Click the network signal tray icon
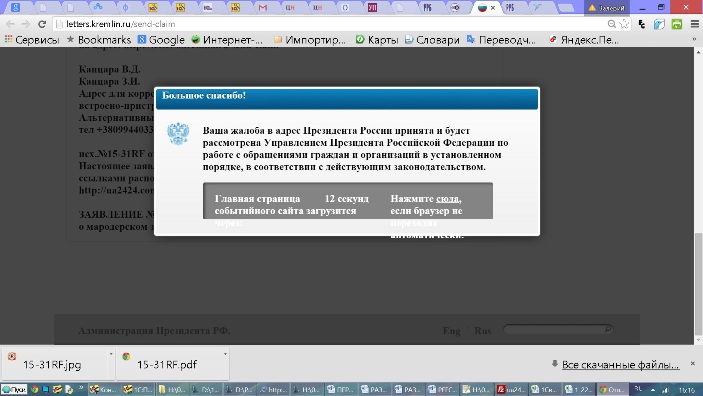The width and height of the screenshot is (703, 396). point(666,390)
